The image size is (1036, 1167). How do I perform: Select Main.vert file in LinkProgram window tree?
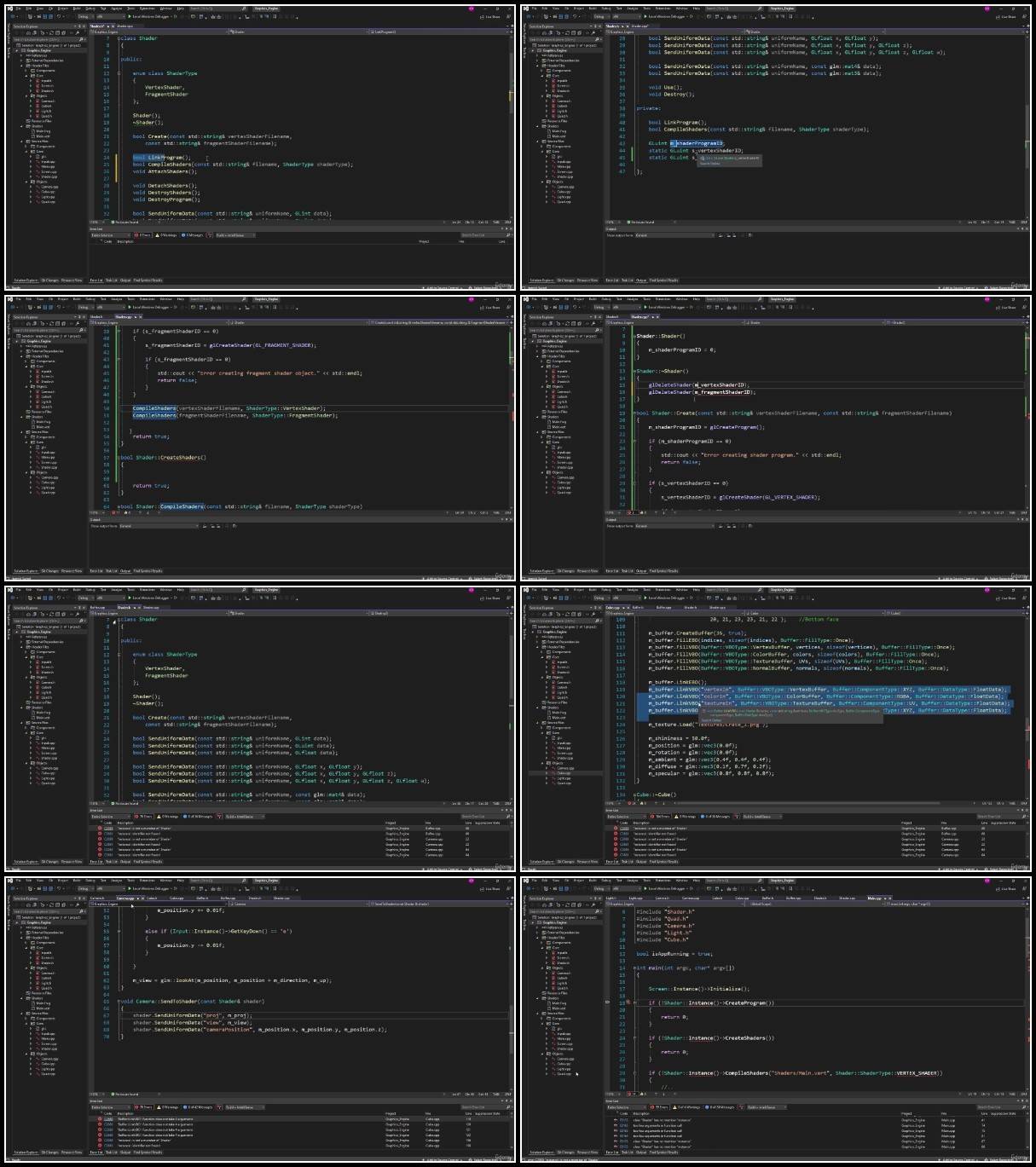pos(43,136)
